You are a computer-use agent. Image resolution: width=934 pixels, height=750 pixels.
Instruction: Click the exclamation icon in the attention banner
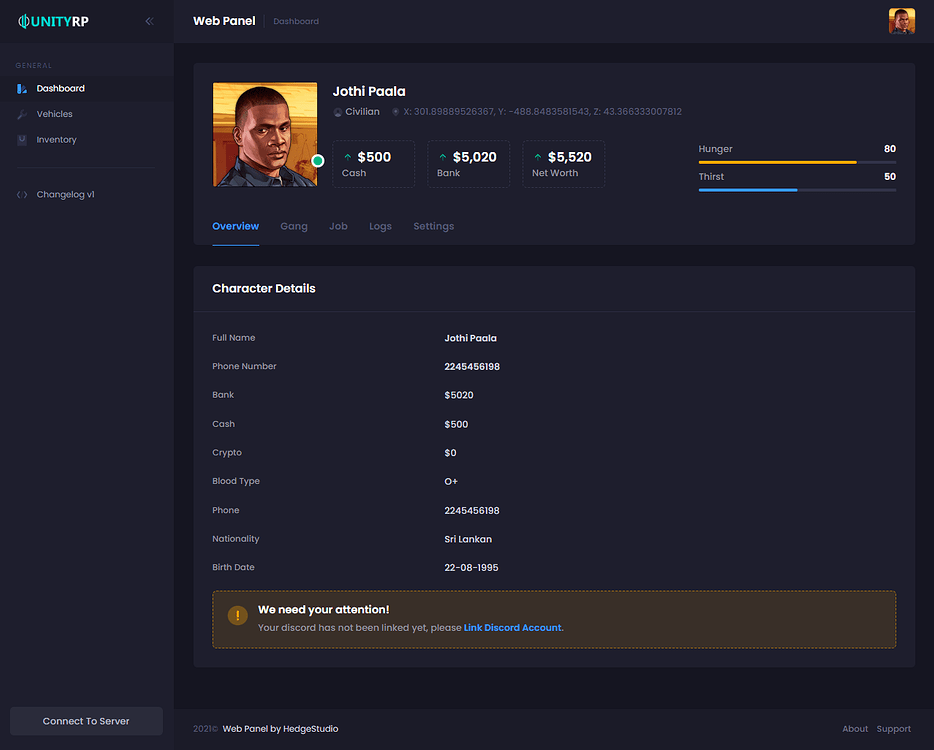(x=237, y=616)
